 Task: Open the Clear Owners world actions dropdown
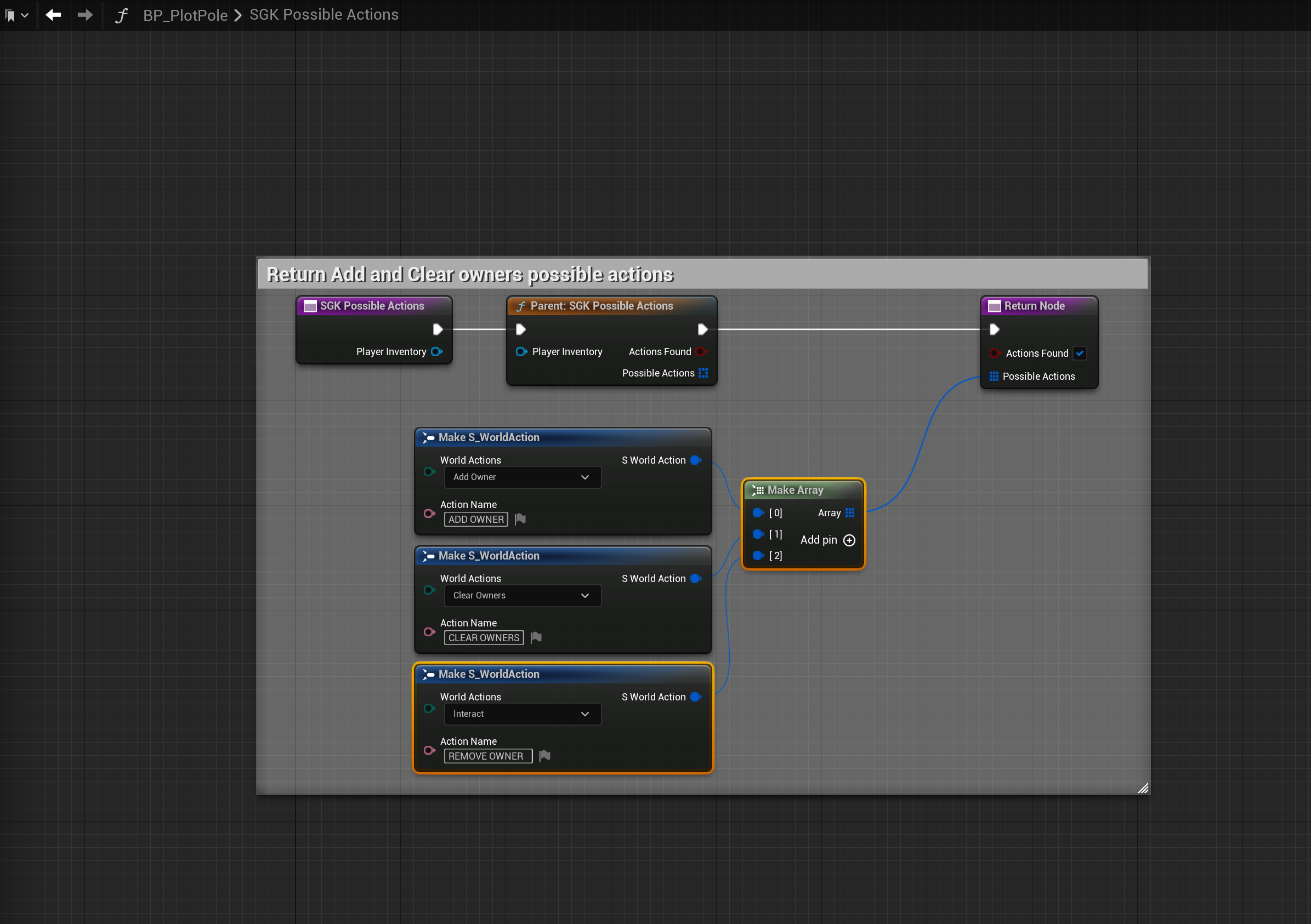[522, 595]
